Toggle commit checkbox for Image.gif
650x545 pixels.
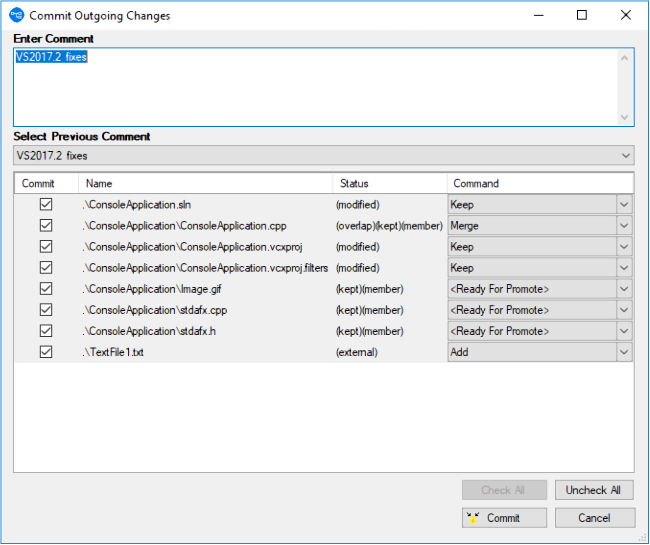coord(45,289)
